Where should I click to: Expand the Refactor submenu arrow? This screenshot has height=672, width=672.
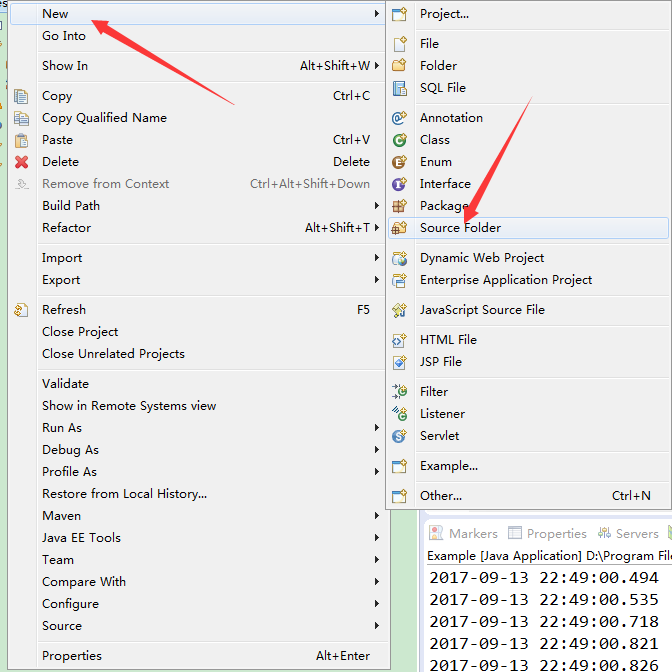point(376,228)
